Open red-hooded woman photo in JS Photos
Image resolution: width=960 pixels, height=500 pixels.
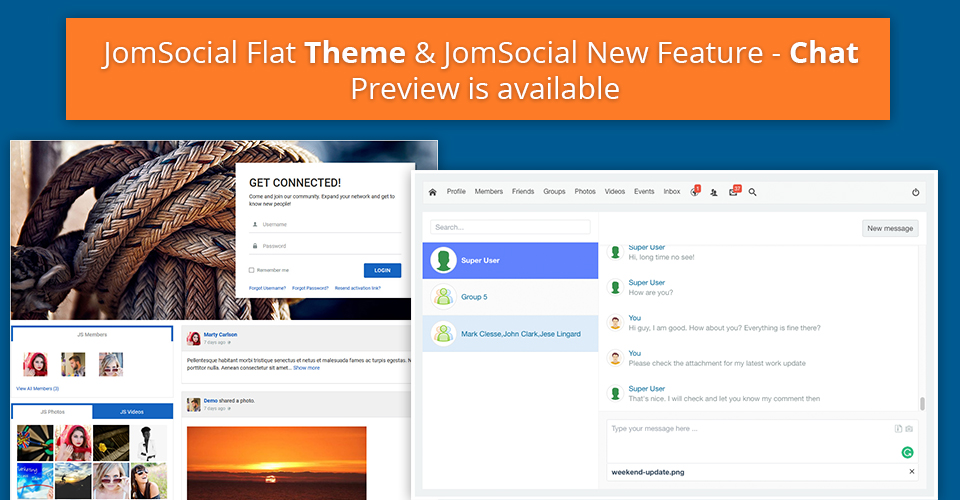coord(73,442)
